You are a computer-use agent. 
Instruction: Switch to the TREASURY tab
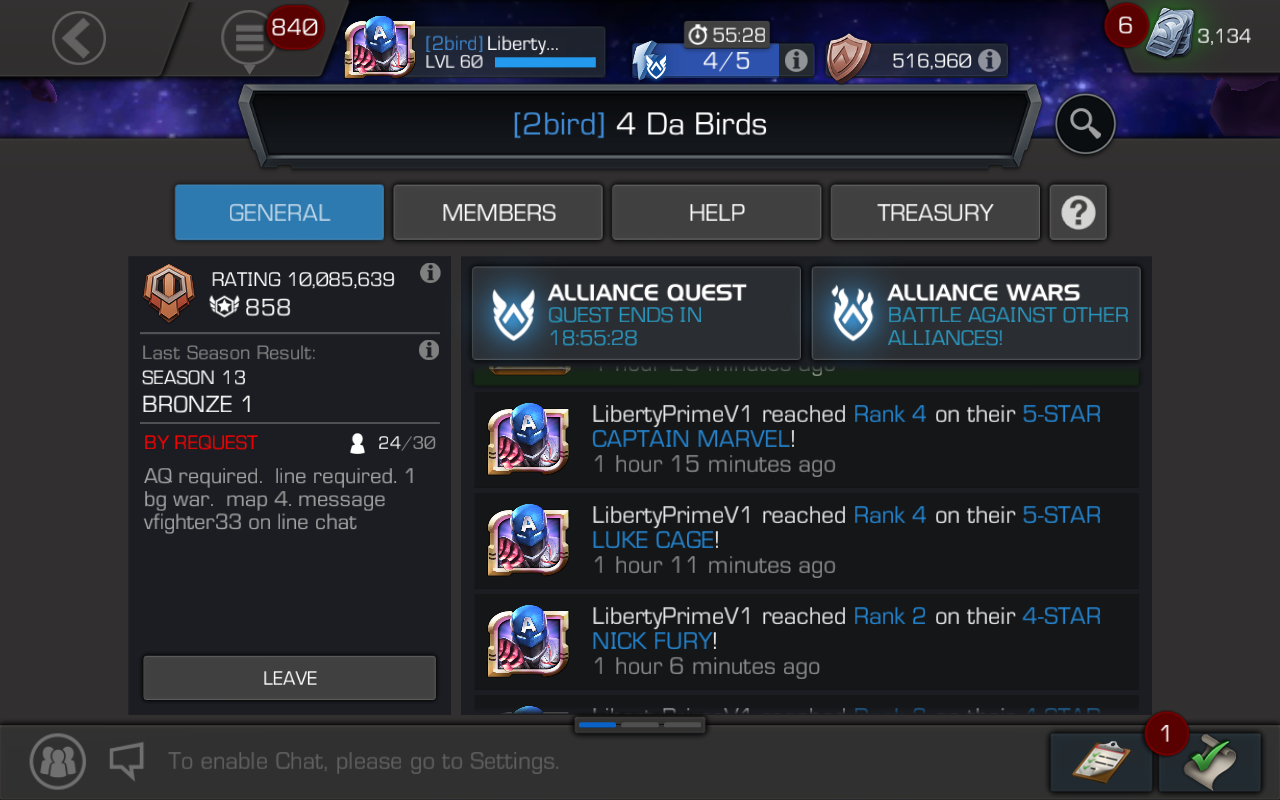tap(935, 212)
